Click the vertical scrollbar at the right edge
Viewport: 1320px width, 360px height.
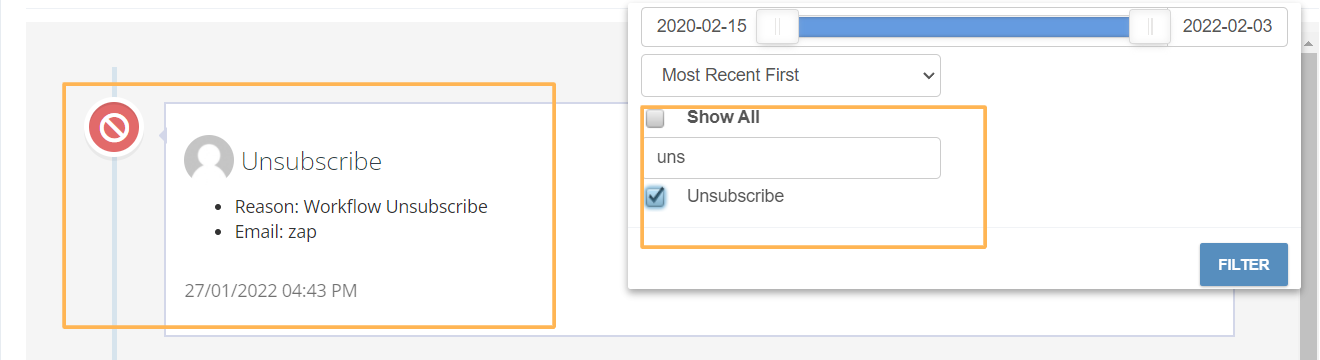[x=1311, y=180]
